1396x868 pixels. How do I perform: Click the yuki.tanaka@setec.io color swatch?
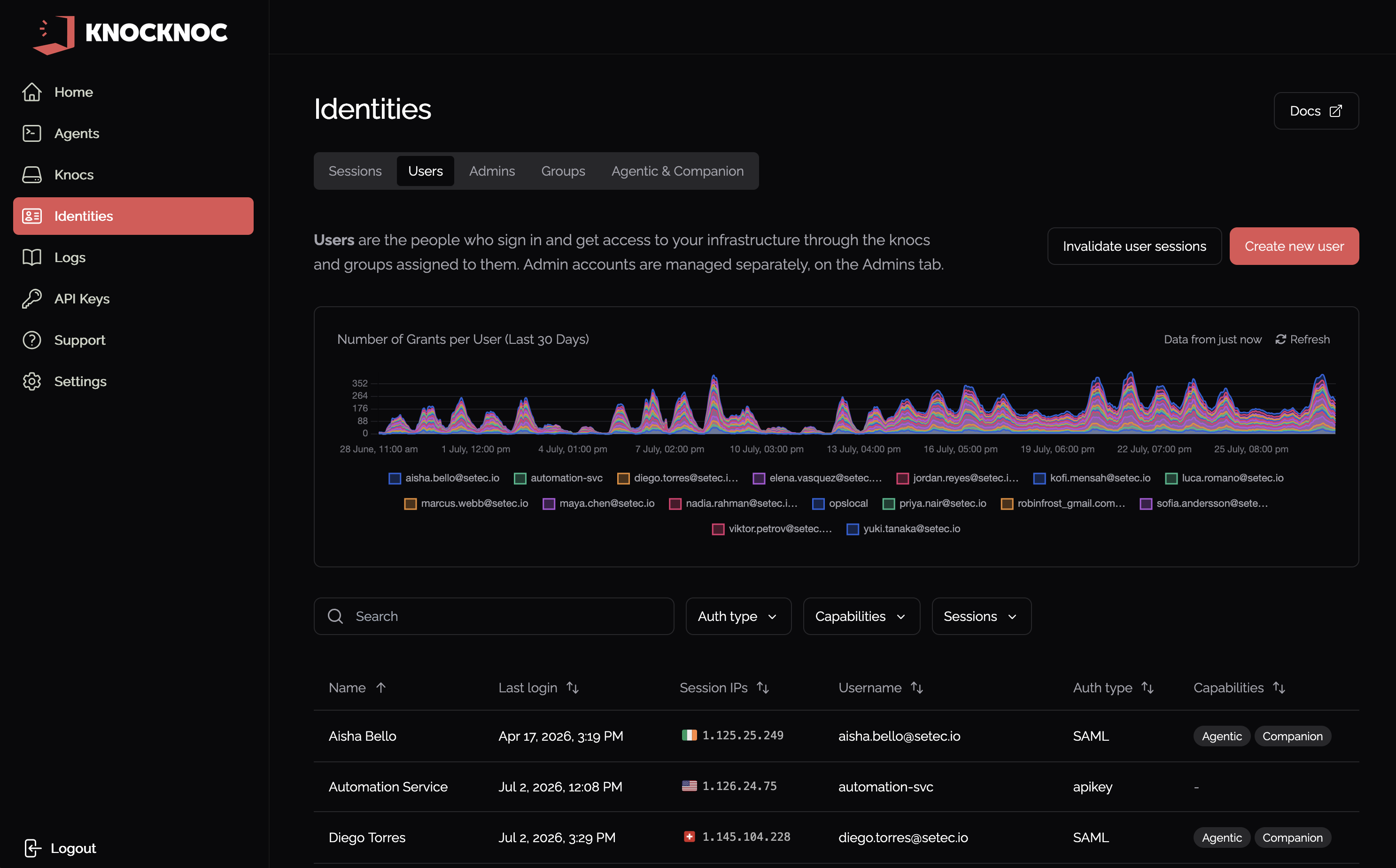[x=853, y=529]
